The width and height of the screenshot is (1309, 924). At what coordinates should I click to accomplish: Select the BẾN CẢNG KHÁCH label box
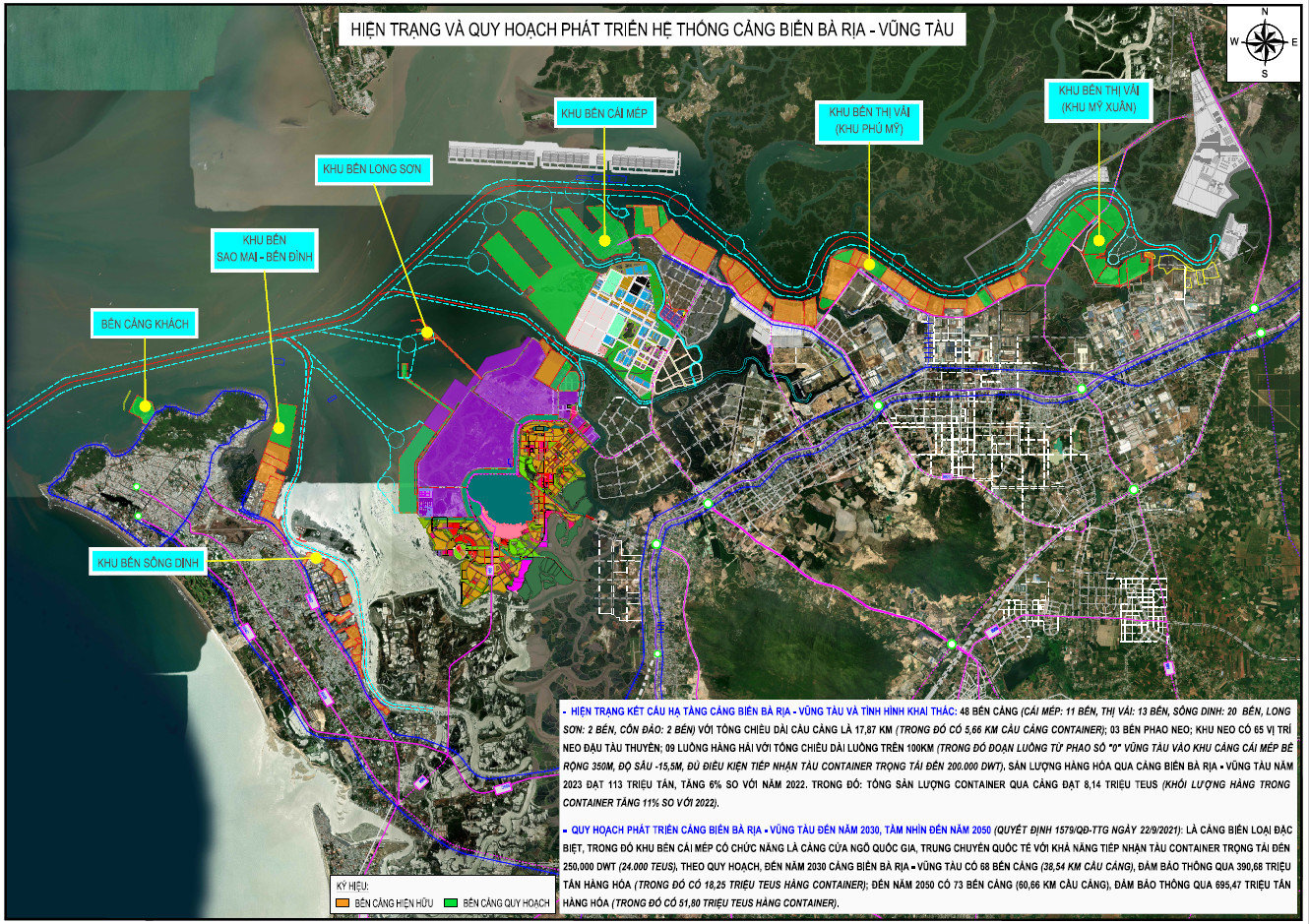(x=145, y=324)
